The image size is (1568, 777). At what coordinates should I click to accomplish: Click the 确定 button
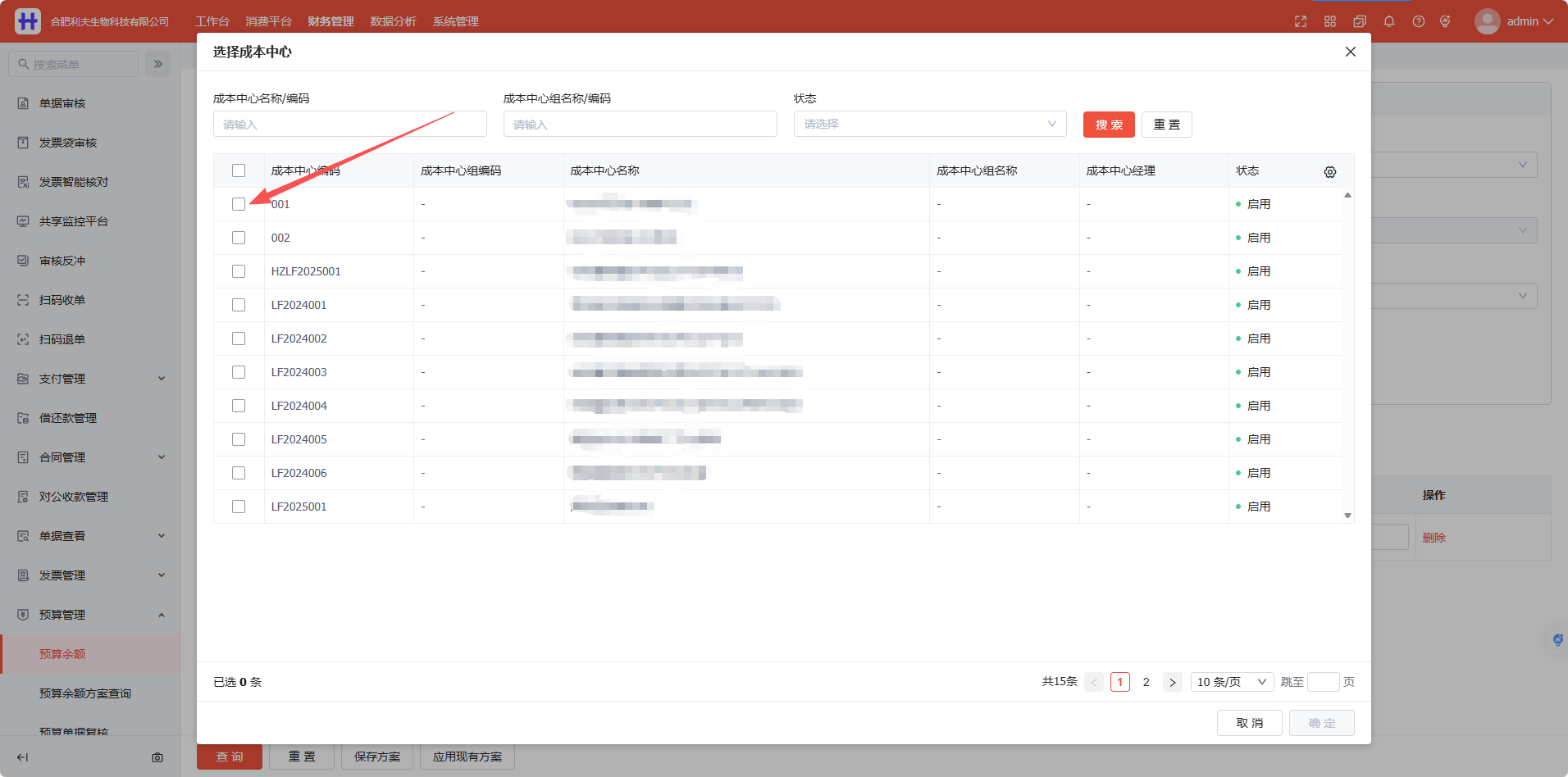[x=1321, y=723]
